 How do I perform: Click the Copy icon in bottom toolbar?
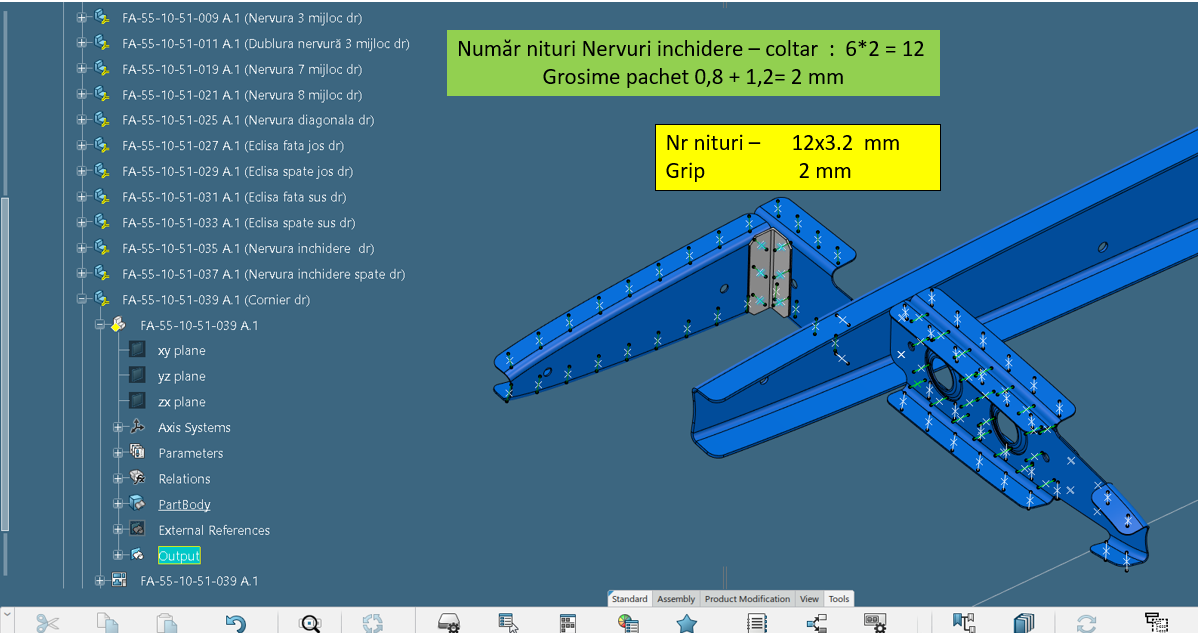107,623
